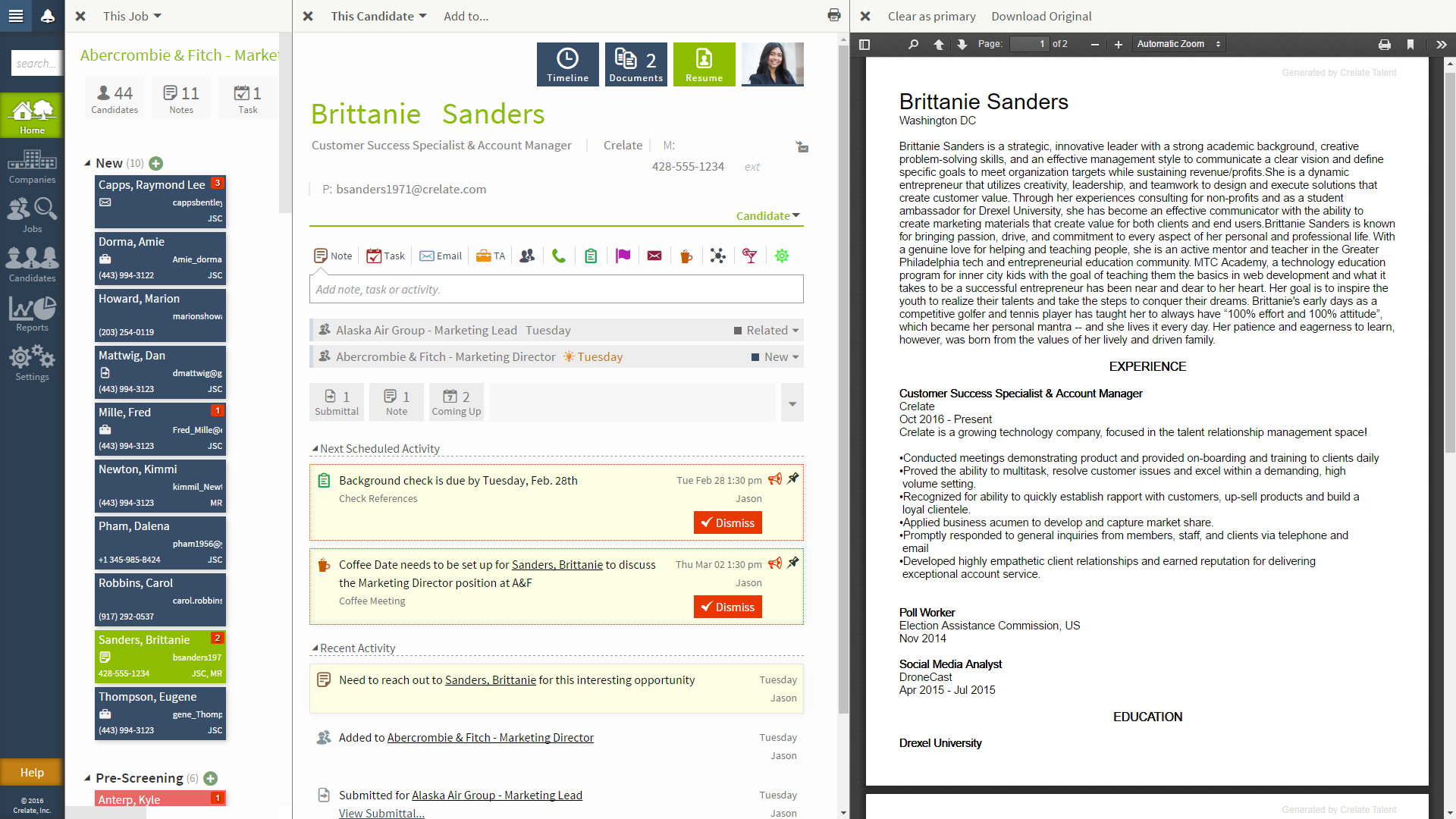The width and height of the screenshot is (1456, 819).
Task: Toggle the PDF viewer sidebar
Action: coord(864,44)
